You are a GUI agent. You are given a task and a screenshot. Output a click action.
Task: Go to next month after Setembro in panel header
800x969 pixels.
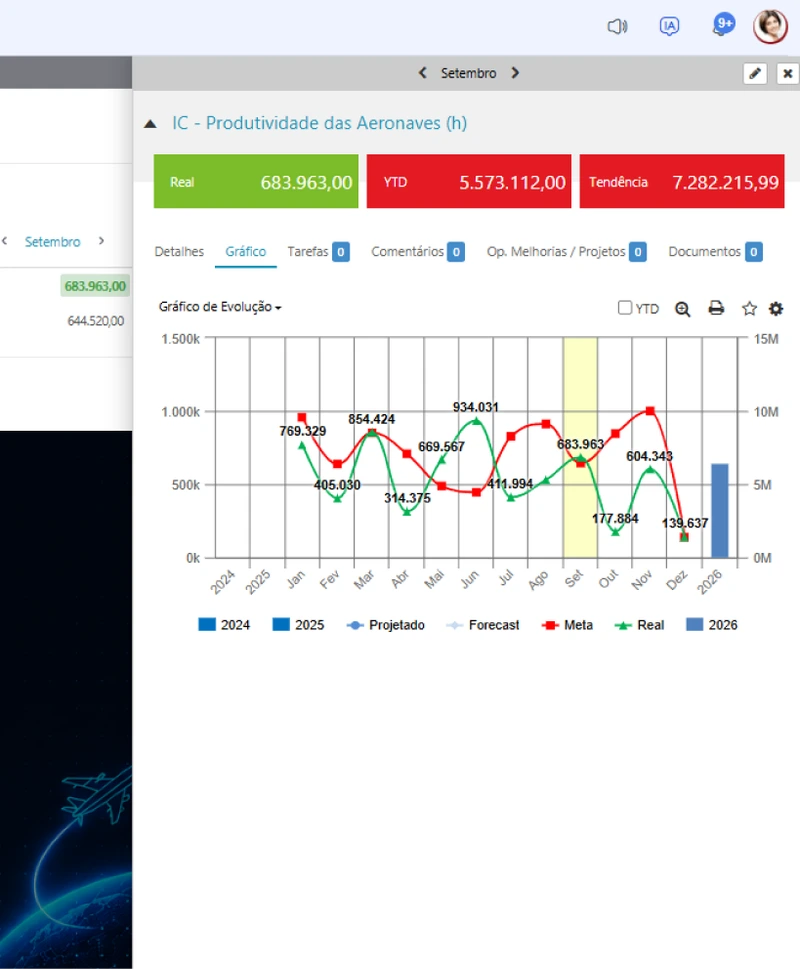[515, 73]
